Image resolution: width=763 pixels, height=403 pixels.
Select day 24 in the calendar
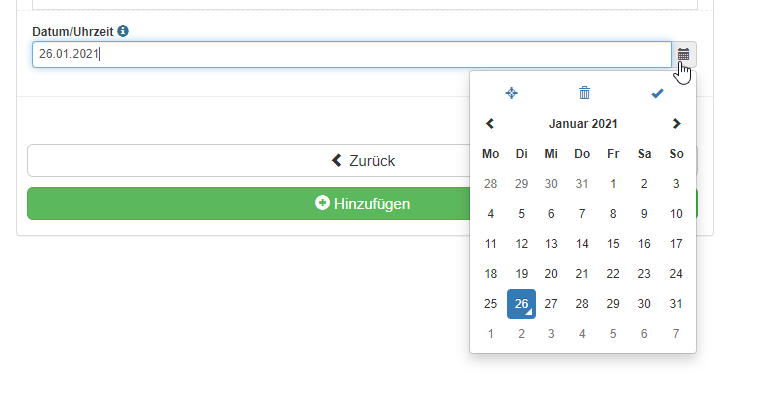[676, 274]
